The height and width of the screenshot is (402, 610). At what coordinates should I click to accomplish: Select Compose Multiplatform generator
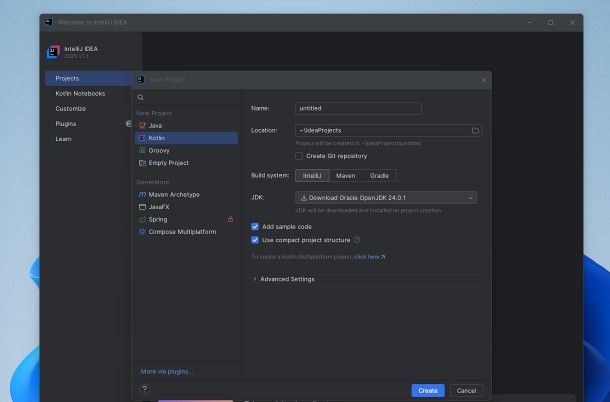[x=181, y=231]
